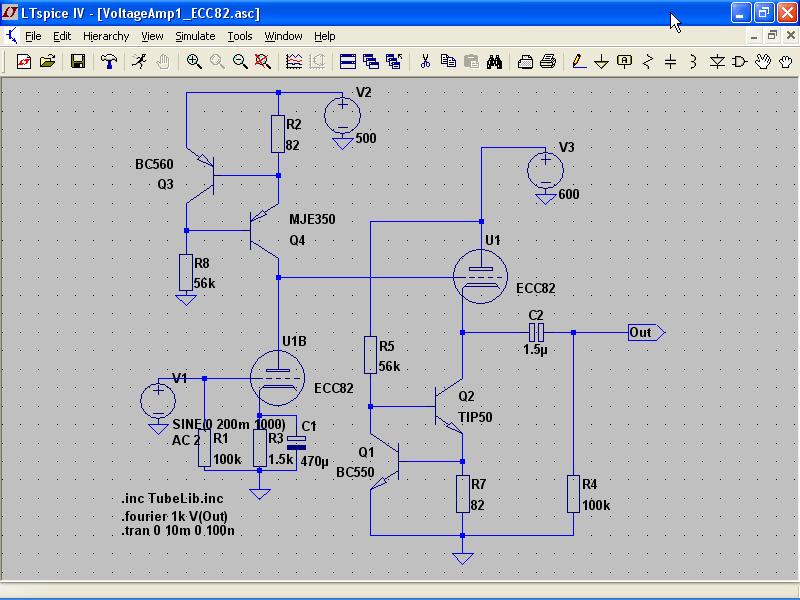Save the schematic with the floppy disk icon
This screenshot has width=800, height=600.
pyautogui.click(x=78, y=62)
